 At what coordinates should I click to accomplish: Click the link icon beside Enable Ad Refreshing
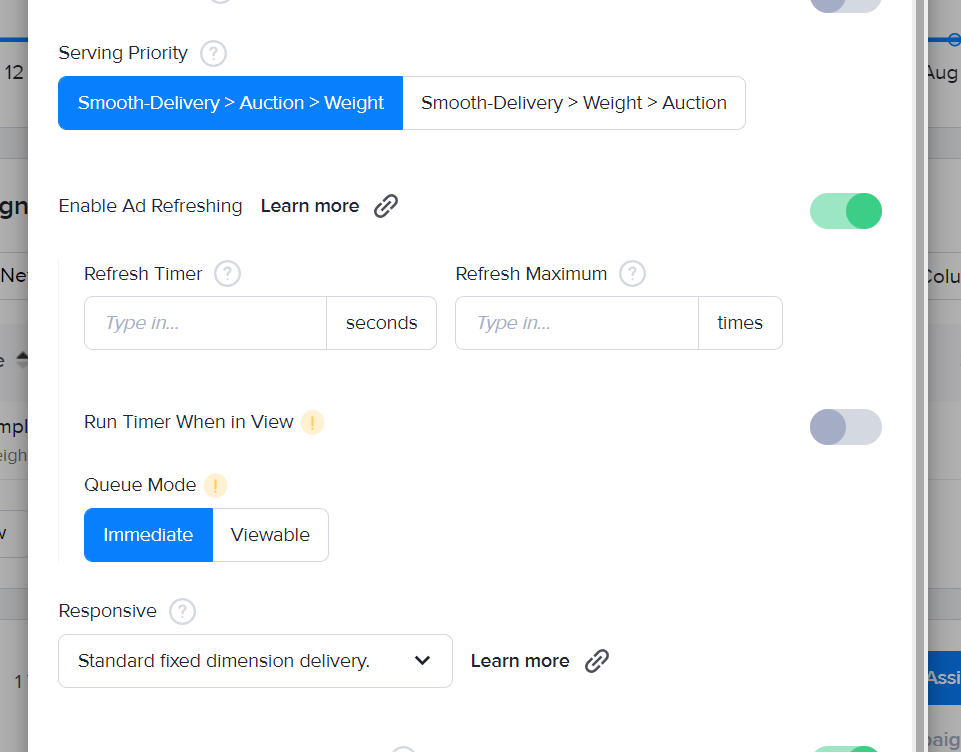(385, 205)
